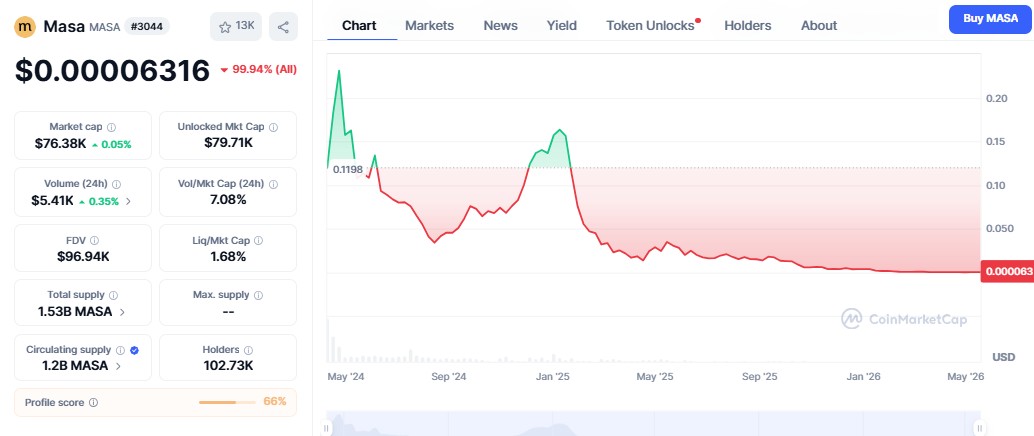Screen dimensions: 1034x436
Task: Open the News tab
Action: (x=501, y=26)
